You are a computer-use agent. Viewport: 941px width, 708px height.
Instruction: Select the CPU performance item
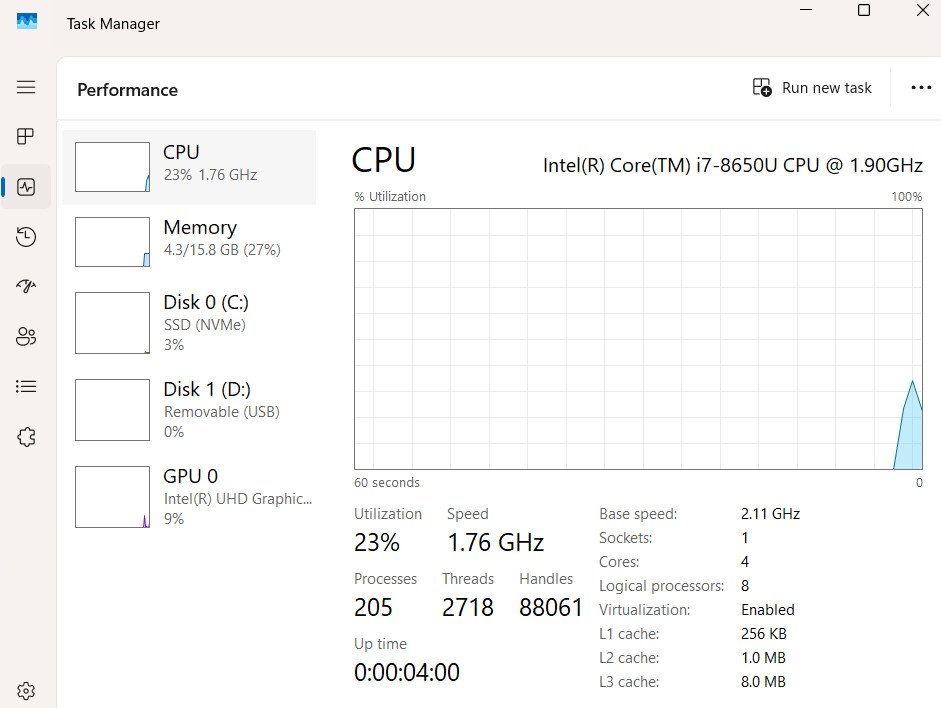click(189, 167)
